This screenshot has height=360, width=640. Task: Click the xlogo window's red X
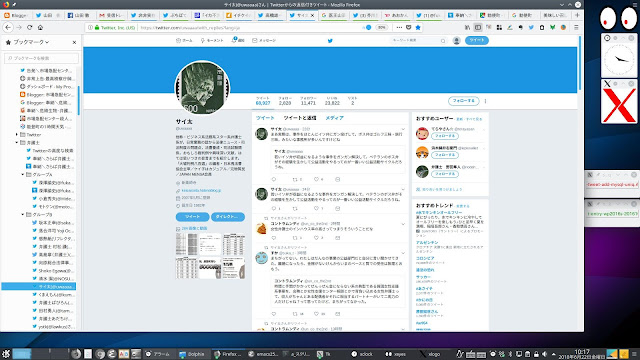pos(619,105)
